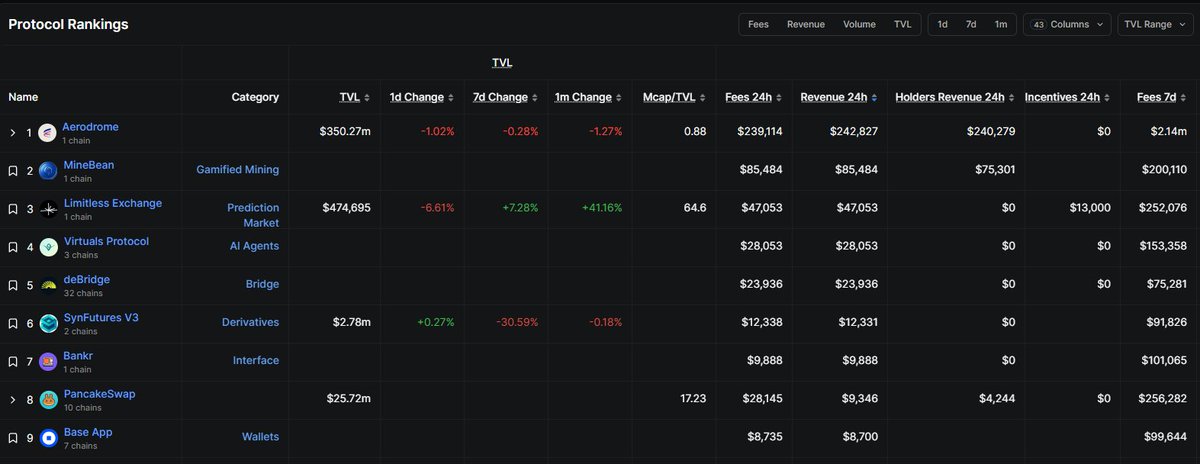1200x464 pixels.
Task: Click the deBridge logo icon
Action: pyautogui.click(x=47, y=285)
